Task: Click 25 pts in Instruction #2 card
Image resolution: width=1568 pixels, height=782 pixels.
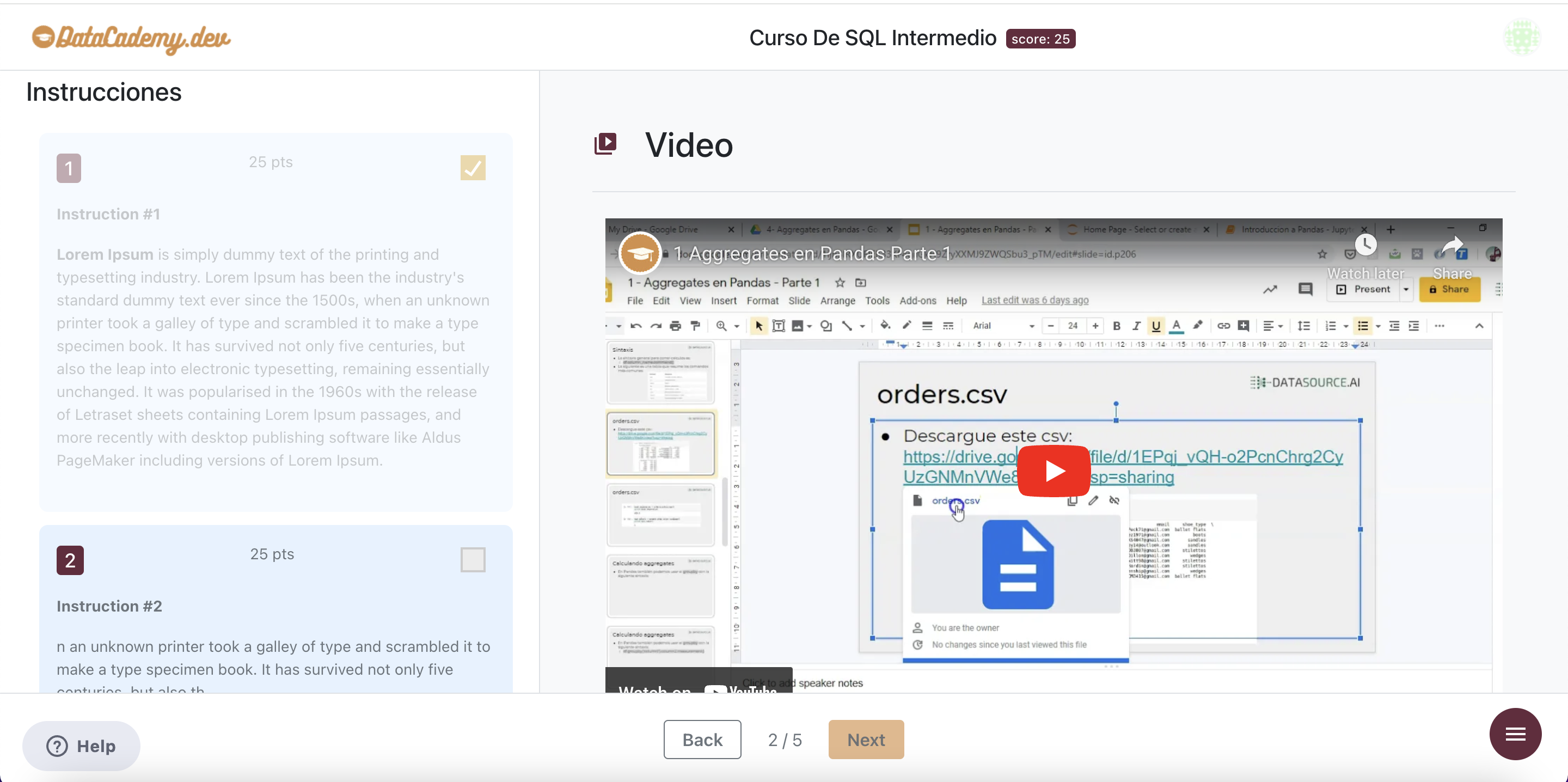Action: [x=272, y=554]
